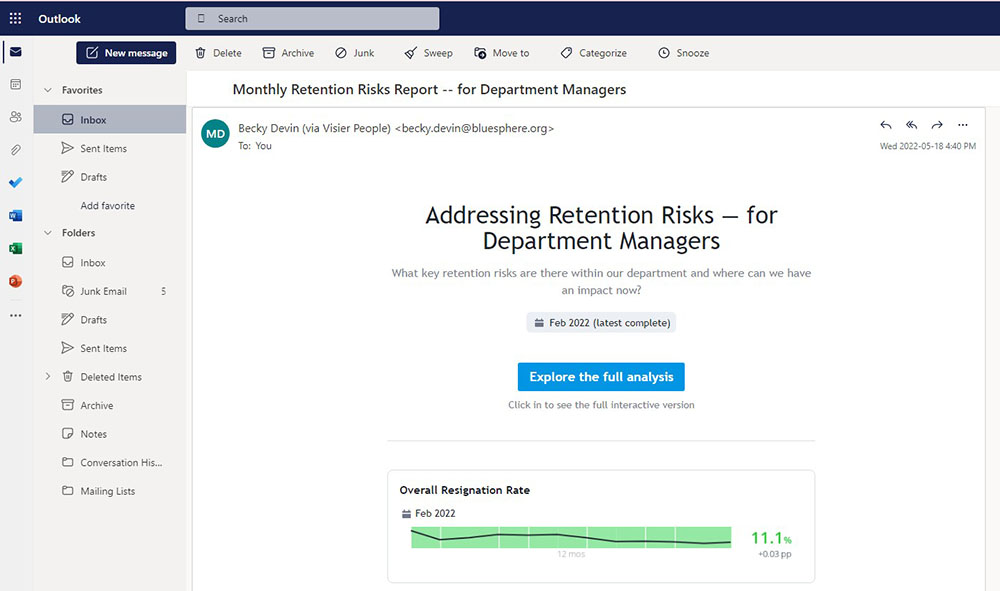Open the Files attachment icon in rail
1000x591 pixels.
(15, 150)
